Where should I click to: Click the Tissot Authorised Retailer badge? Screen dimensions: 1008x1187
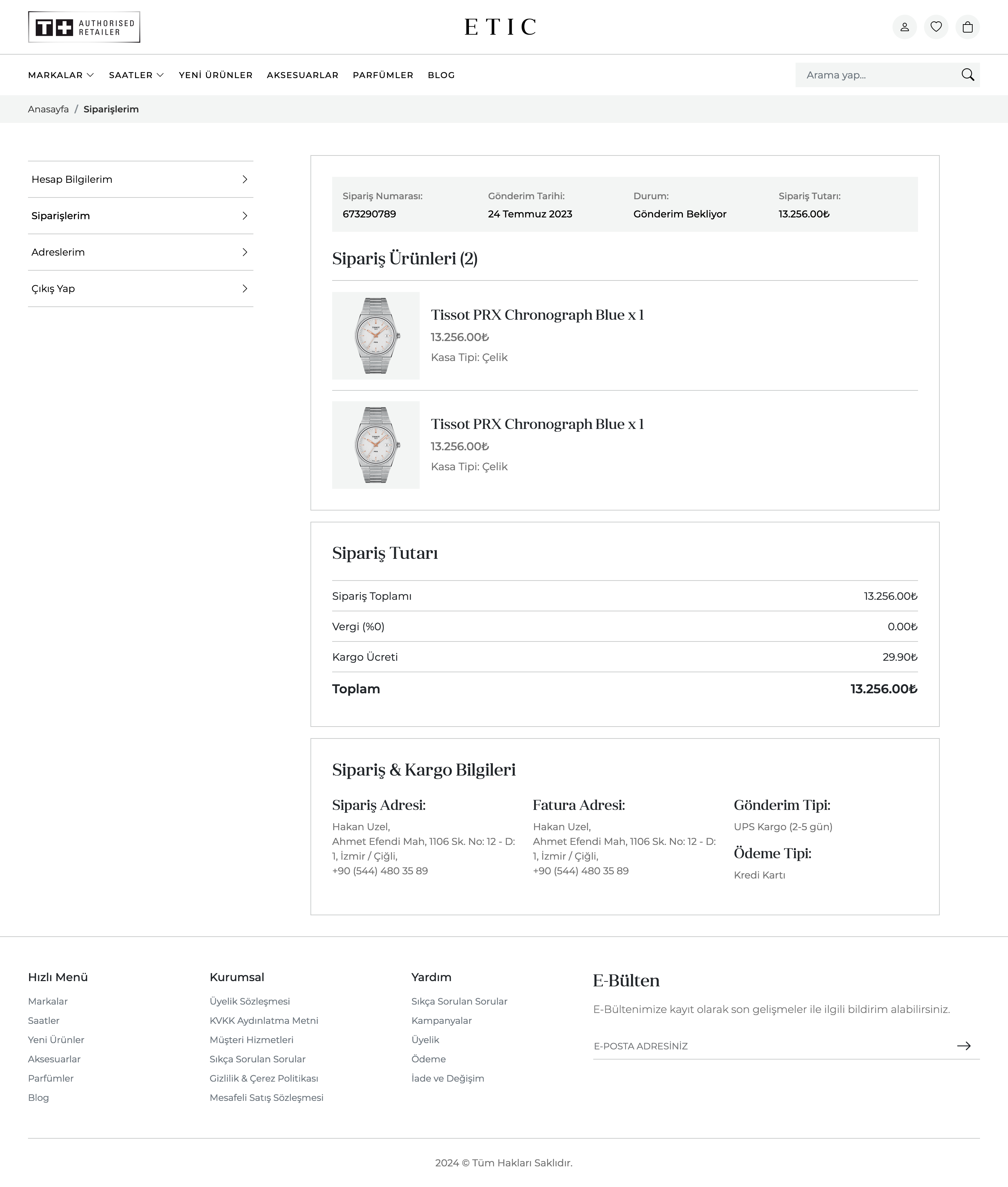[84, 27]
